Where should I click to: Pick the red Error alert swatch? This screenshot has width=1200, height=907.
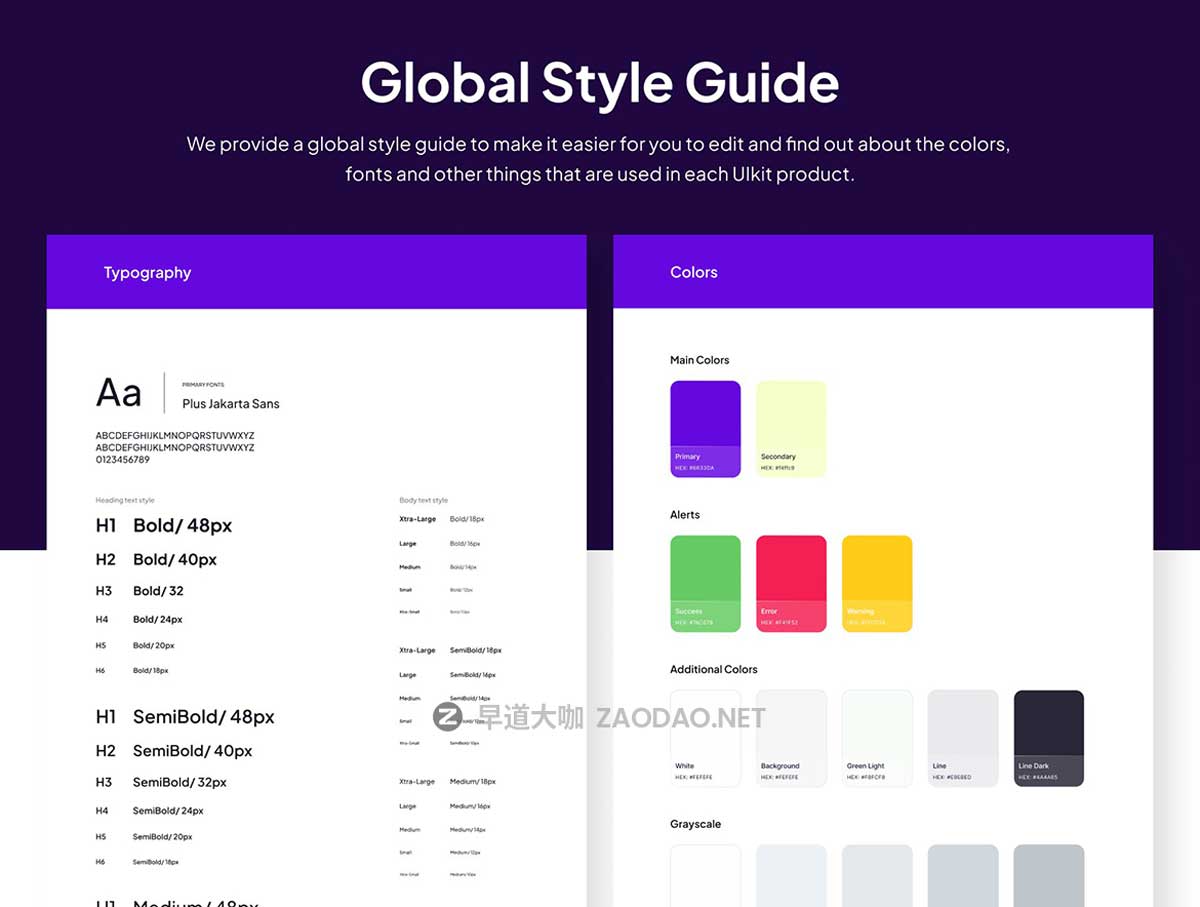[791, 583]
